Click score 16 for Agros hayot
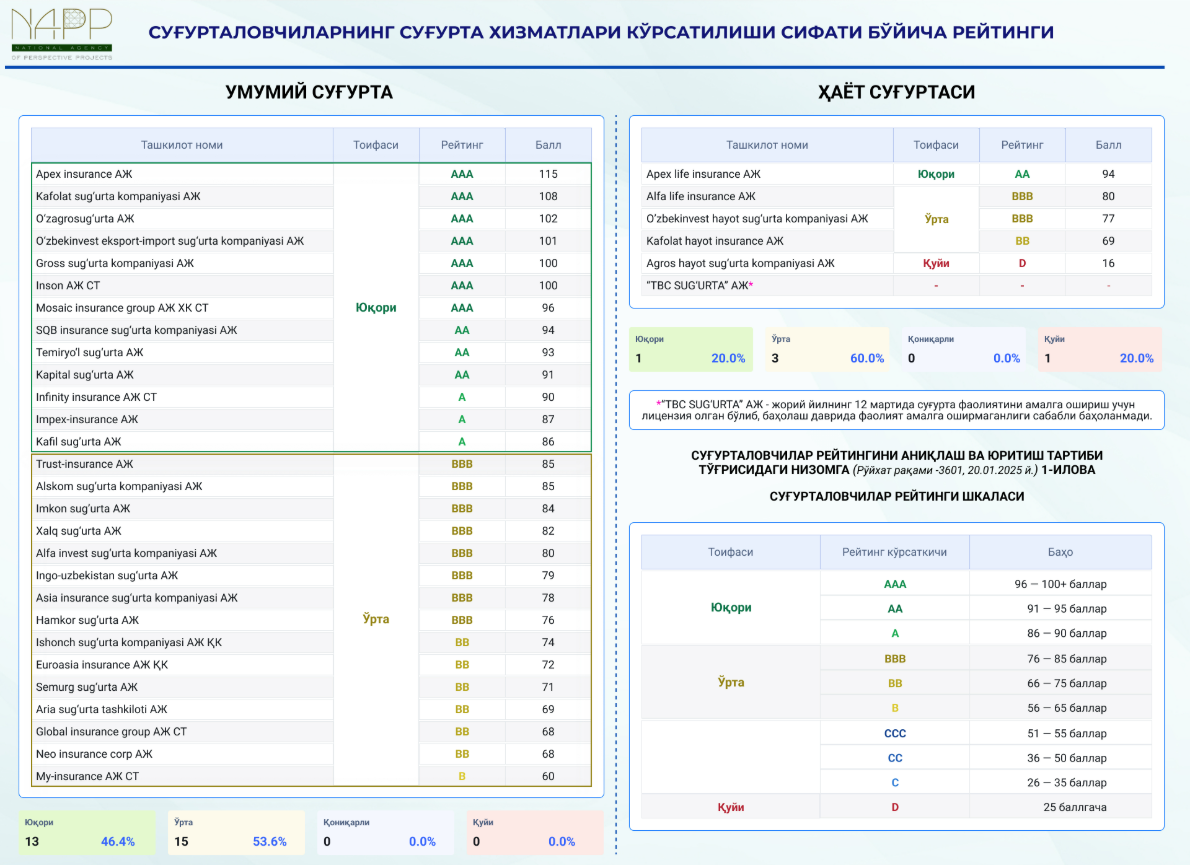 pos(1108,263)
